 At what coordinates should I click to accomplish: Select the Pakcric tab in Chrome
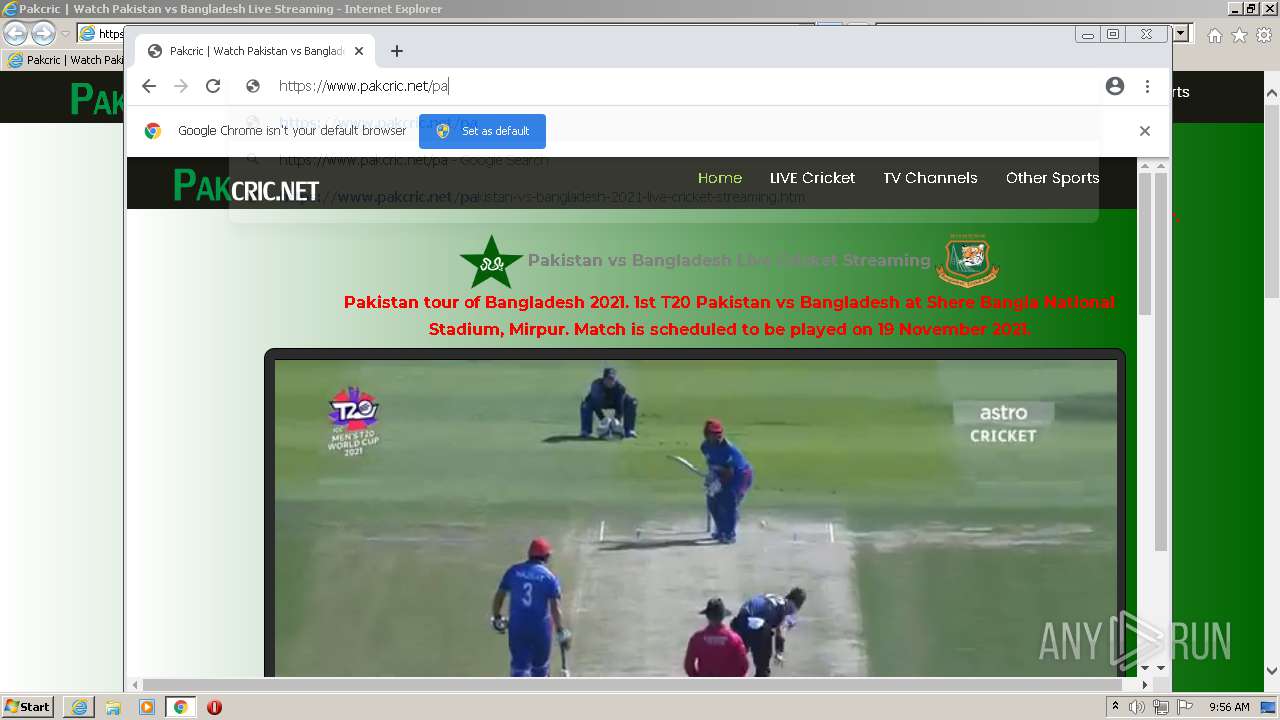[x=255, y=51]
